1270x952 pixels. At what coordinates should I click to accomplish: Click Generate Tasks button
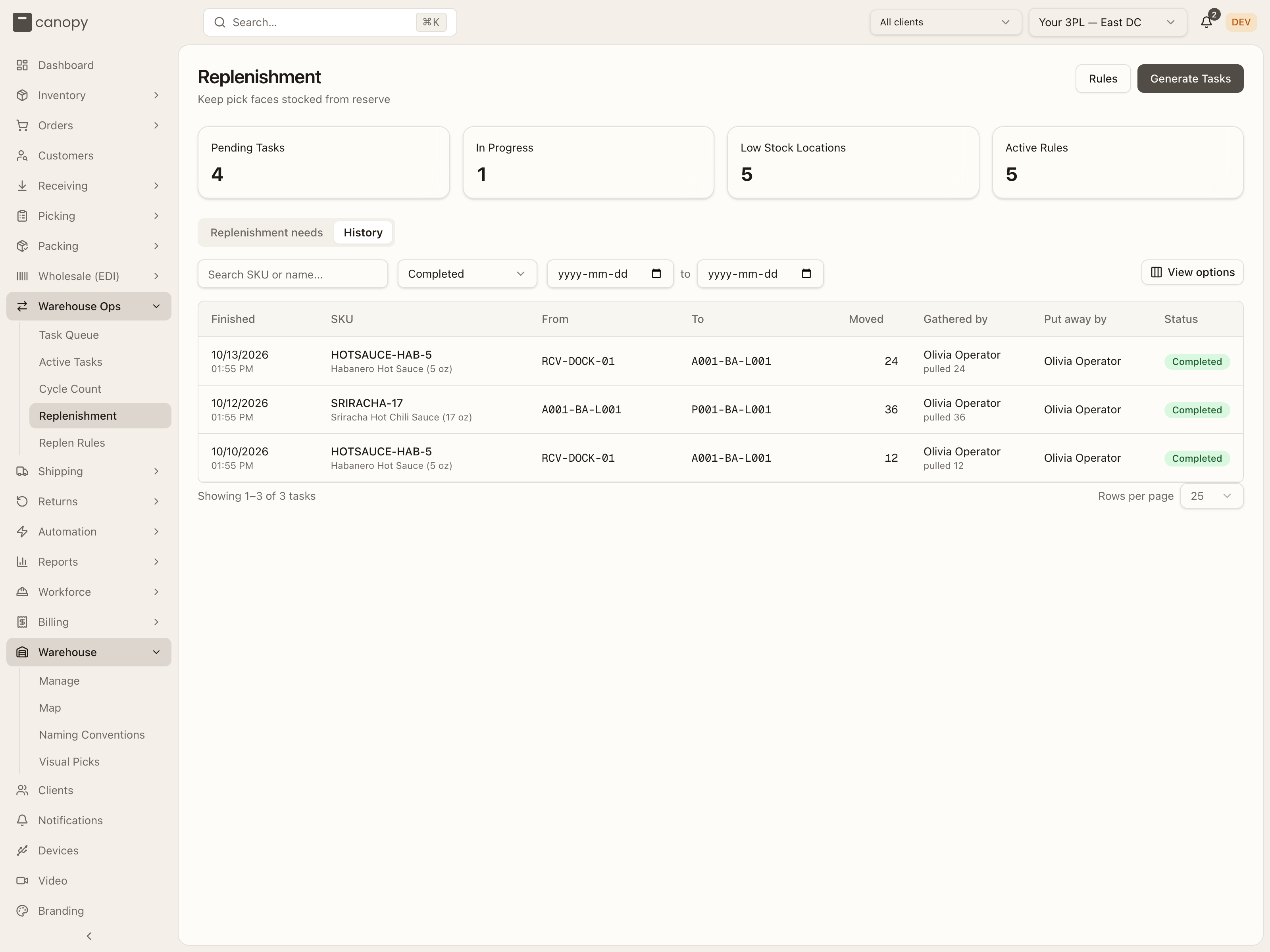(1189, 79)
